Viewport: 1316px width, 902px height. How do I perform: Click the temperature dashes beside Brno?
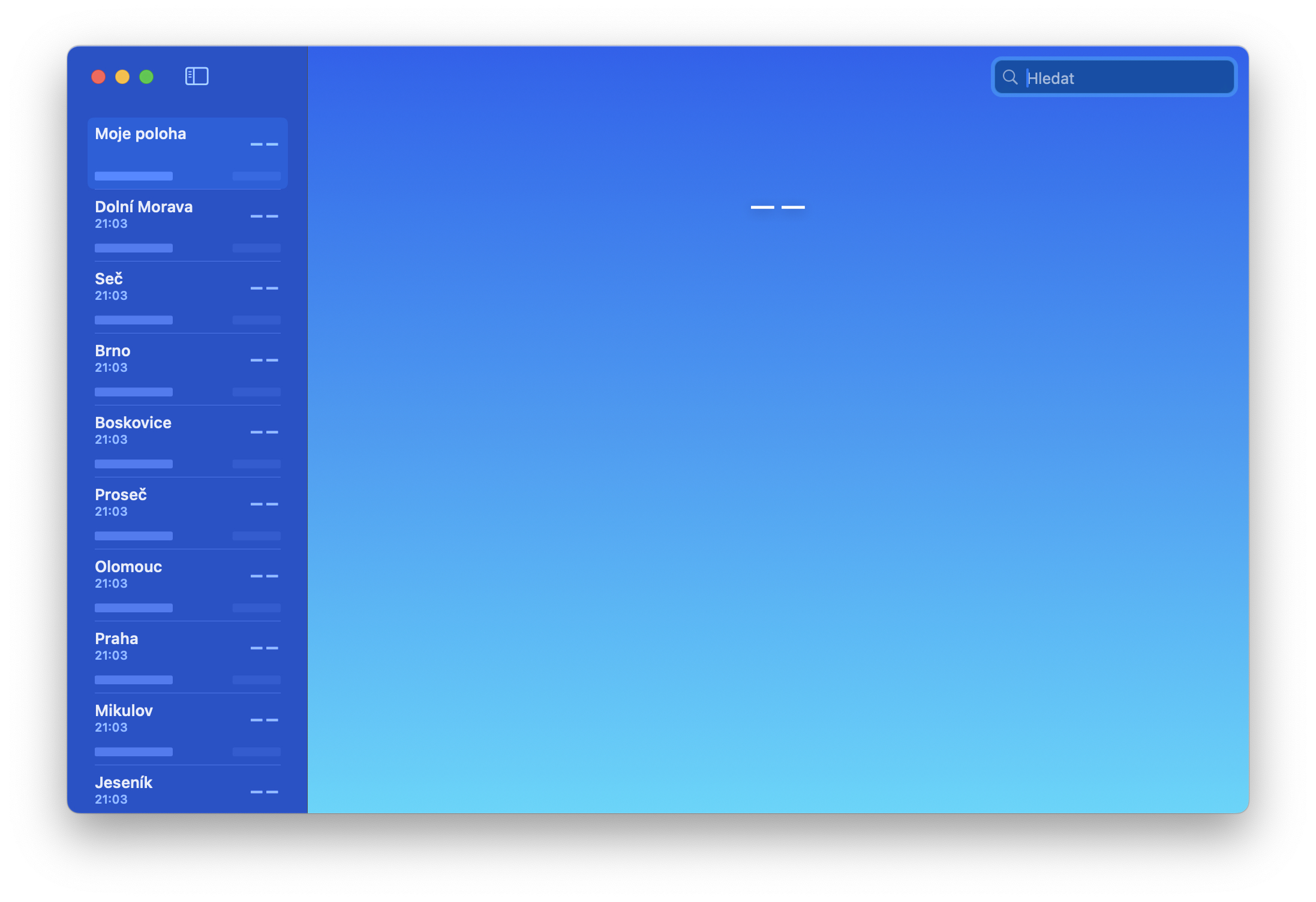[264, 360]
